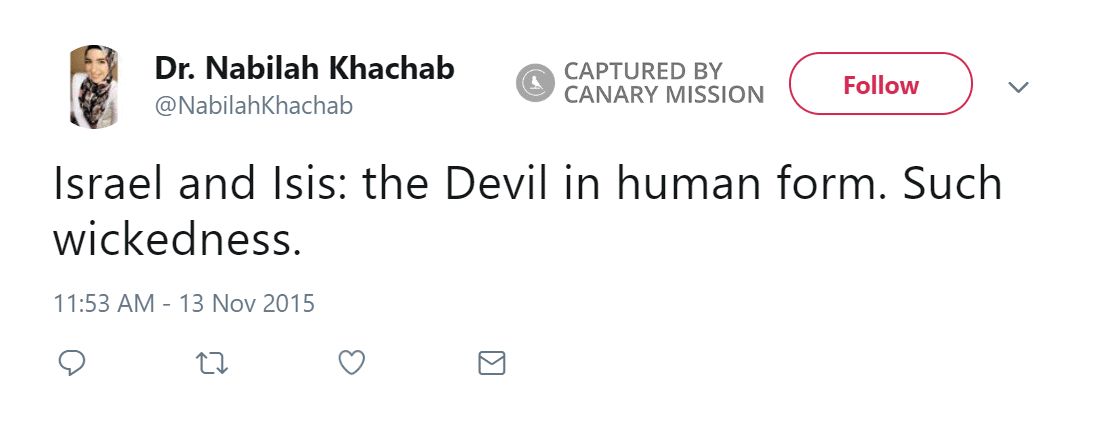Click the word "Such" ending the first line
This screenshot has width=1096, height=426.
(954, 186)
